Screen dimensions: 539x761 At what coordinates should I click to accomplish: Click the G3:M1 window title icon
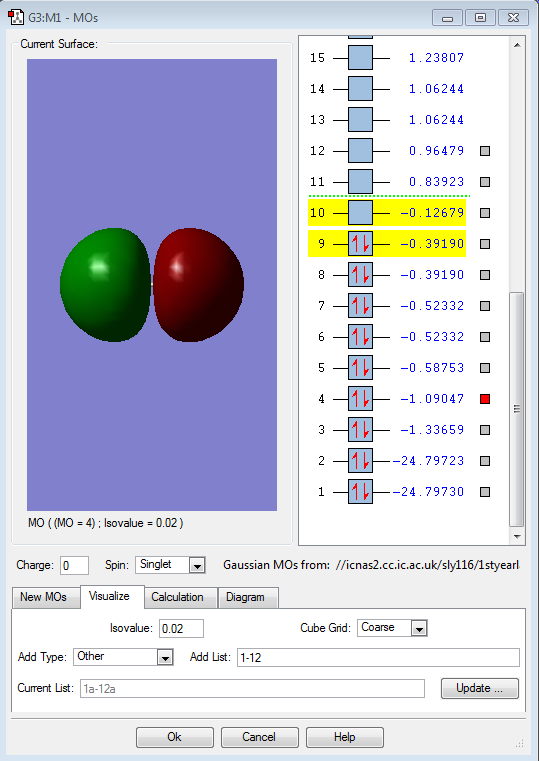point(16,17)
